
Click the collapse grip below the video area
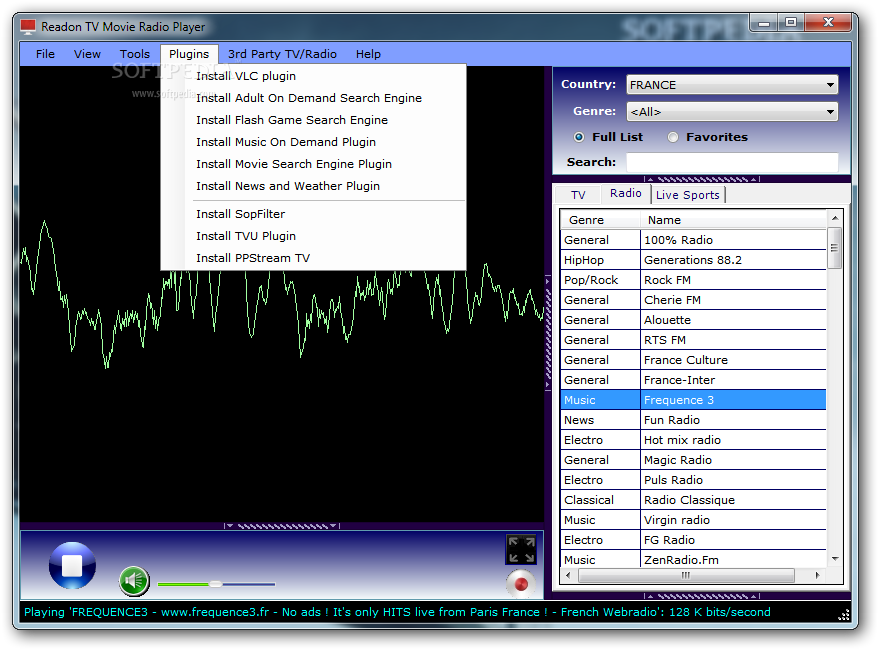pyautogui.click(x=282, y=526)
